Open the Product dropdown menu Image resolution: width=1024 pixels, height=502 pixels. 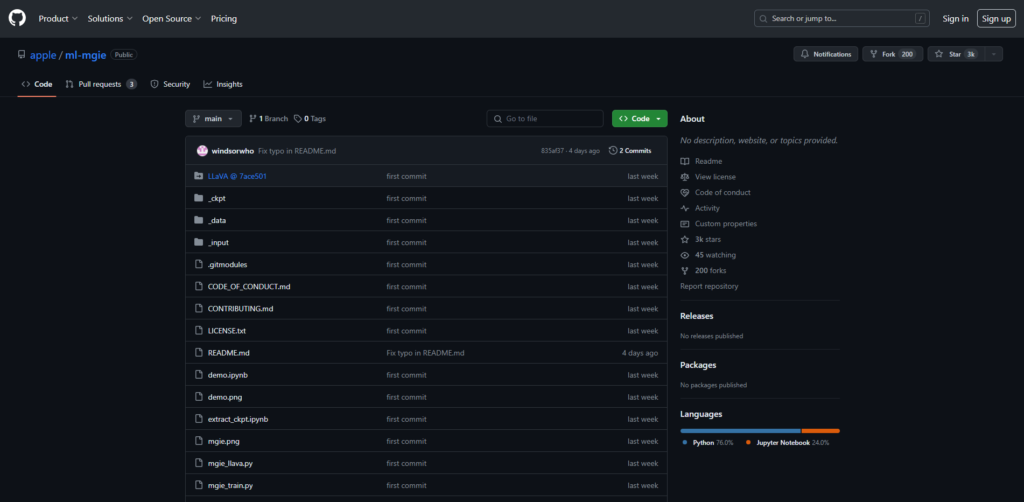(58, 19)
